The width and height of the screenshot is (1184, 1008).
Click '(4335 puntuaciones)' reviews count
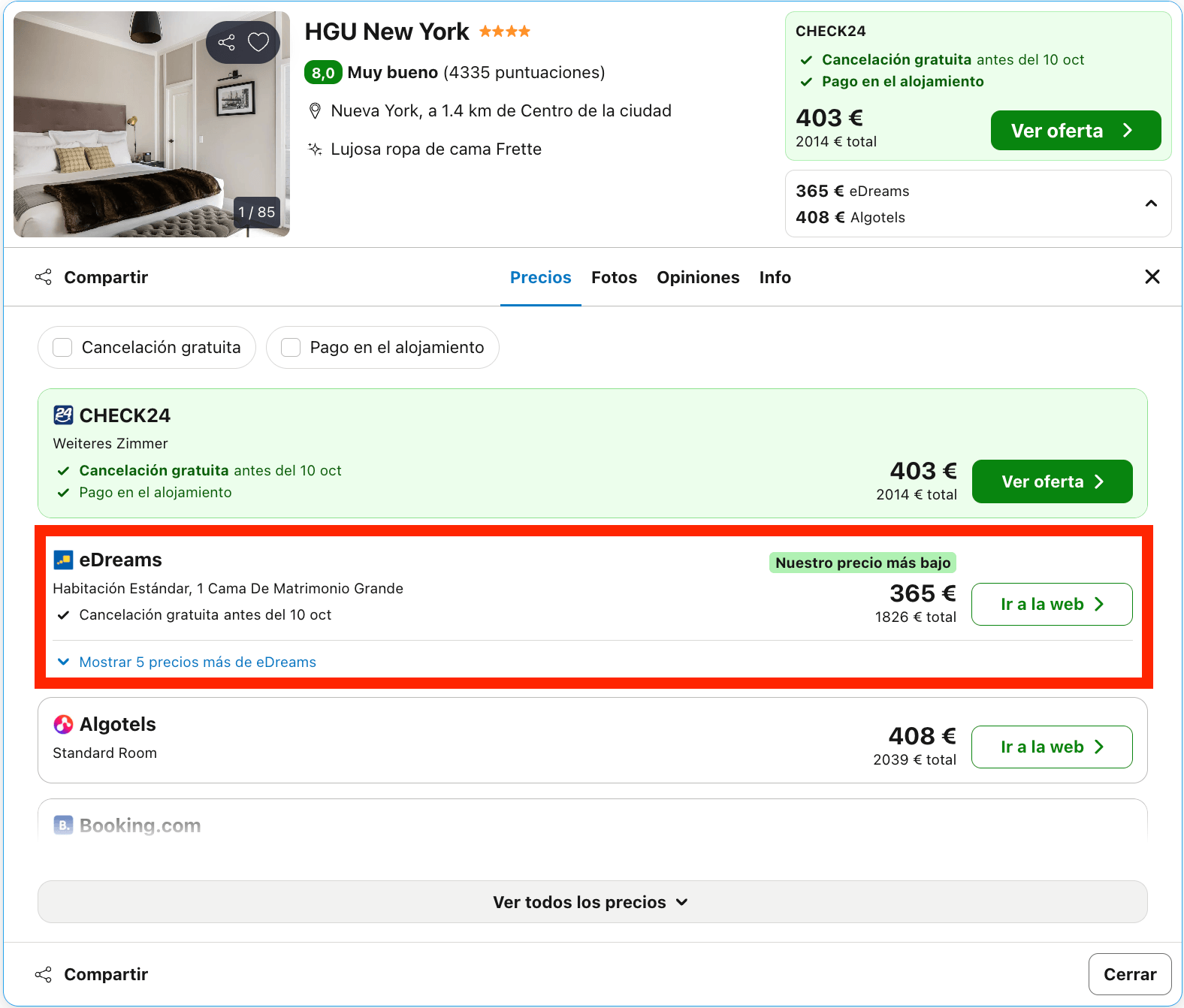point(524,72)
